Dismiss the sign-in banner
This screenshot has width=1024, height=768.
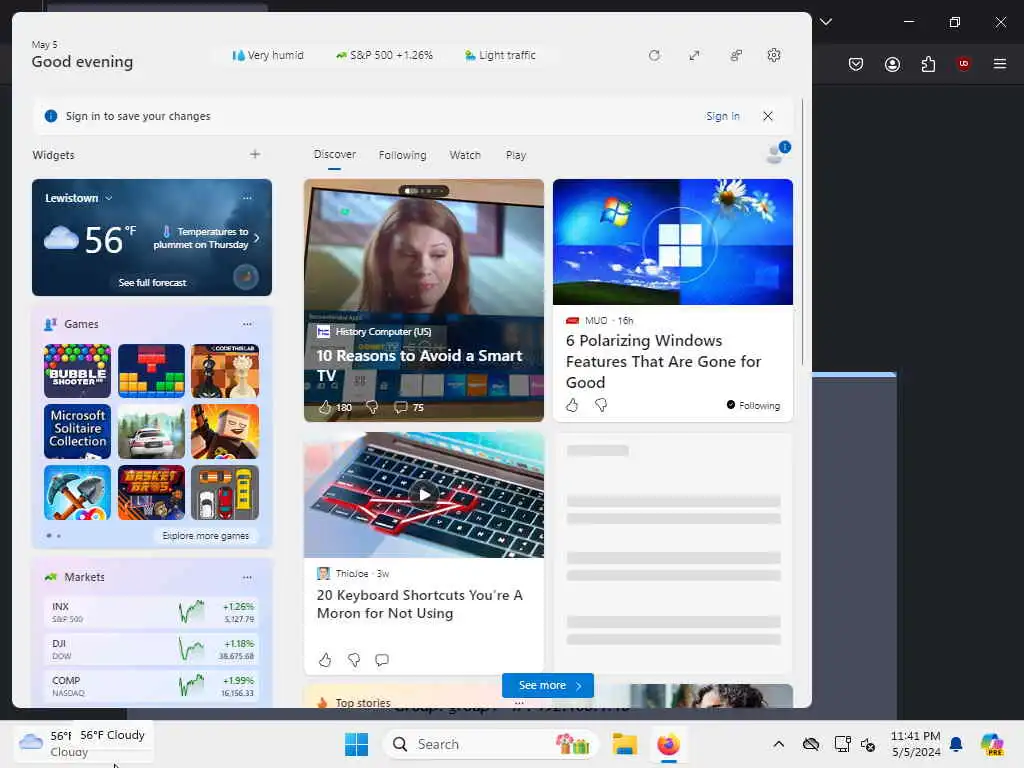(768, 116)
